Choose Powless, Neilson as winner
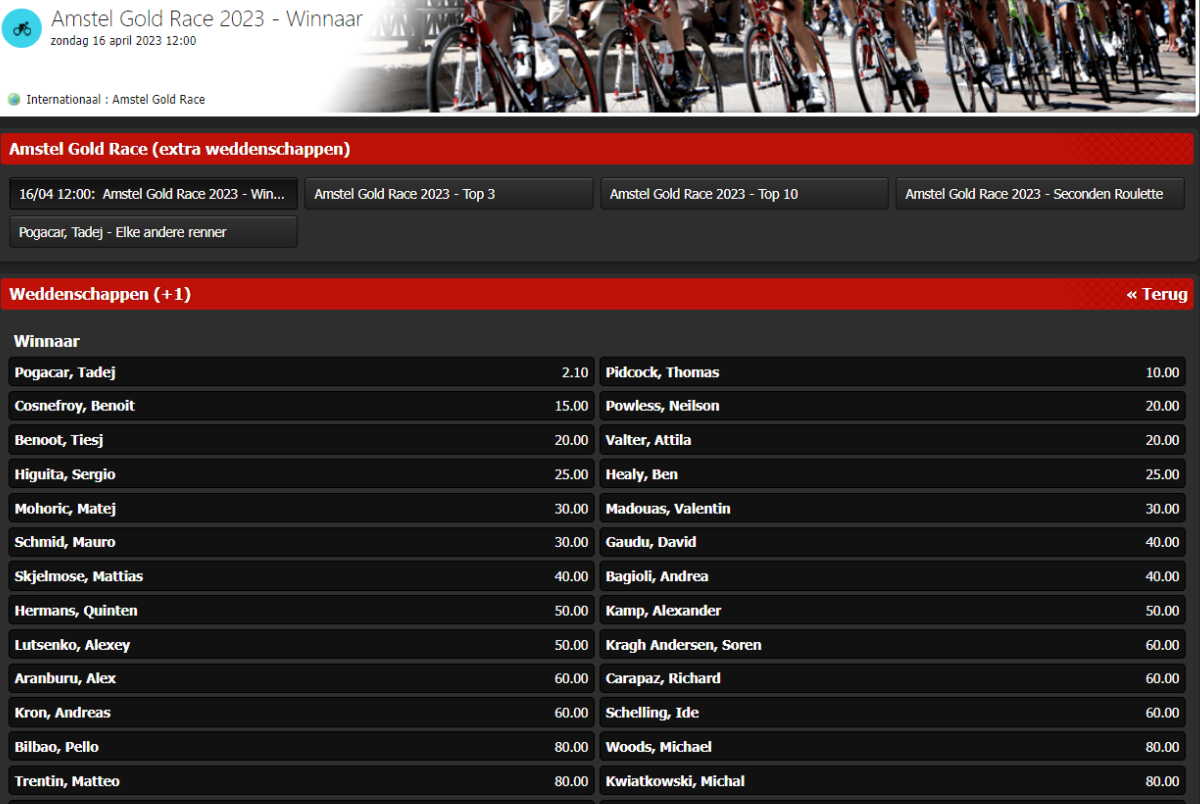Viewport: 1200px width, 804px height. (892, 406)
